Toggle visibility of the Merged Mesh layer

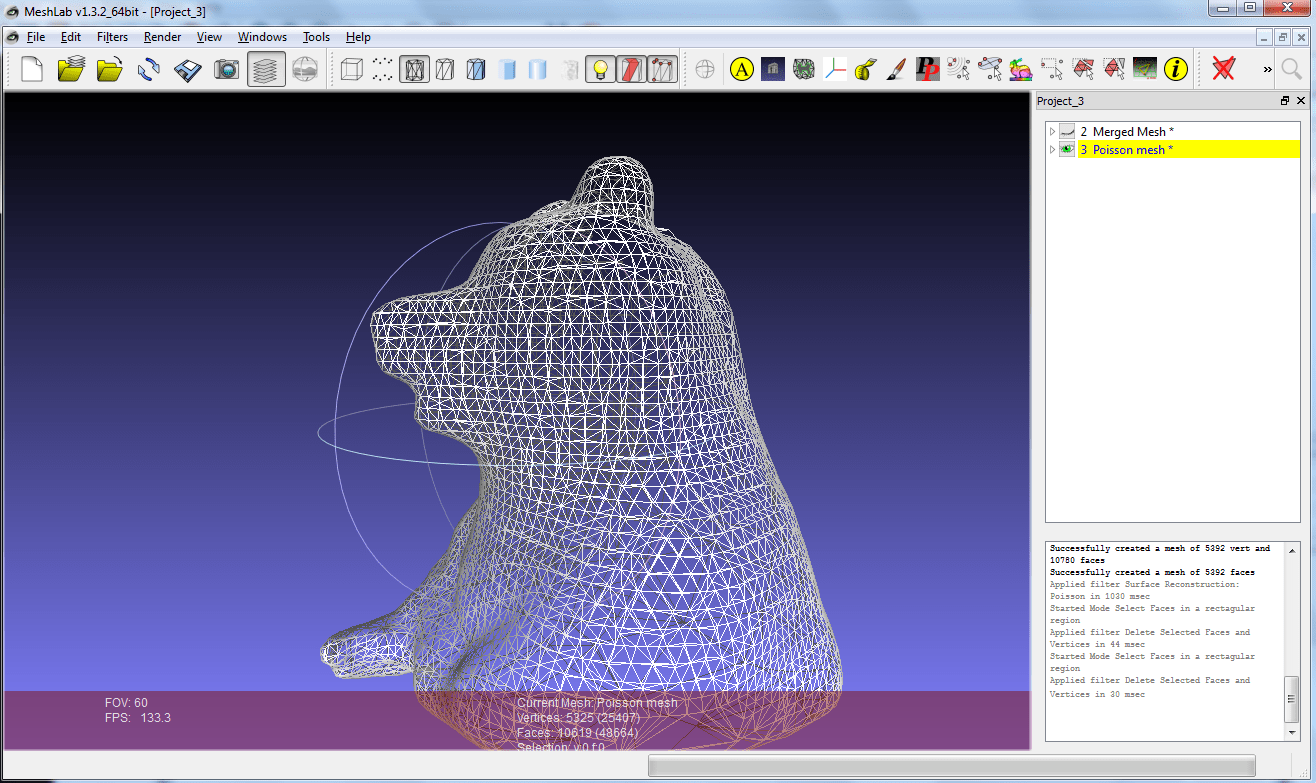[x=1066, y=131]
